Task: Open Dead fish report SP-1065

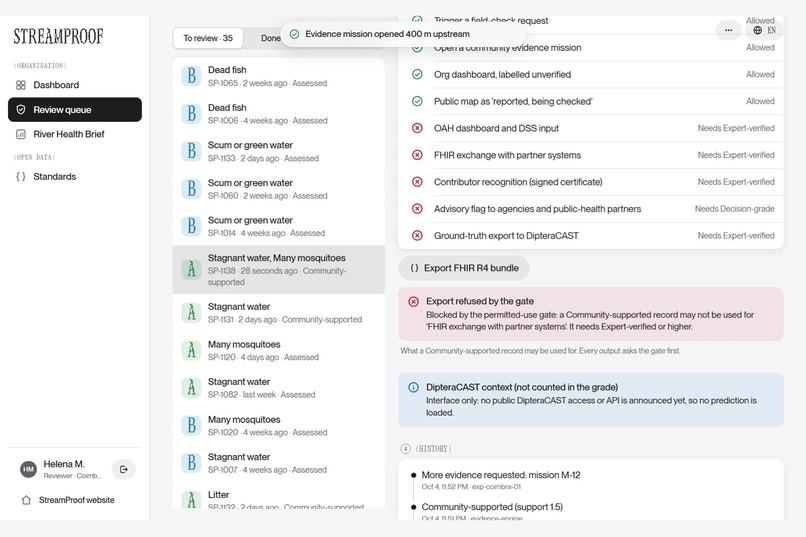Action: coord(279,76)
